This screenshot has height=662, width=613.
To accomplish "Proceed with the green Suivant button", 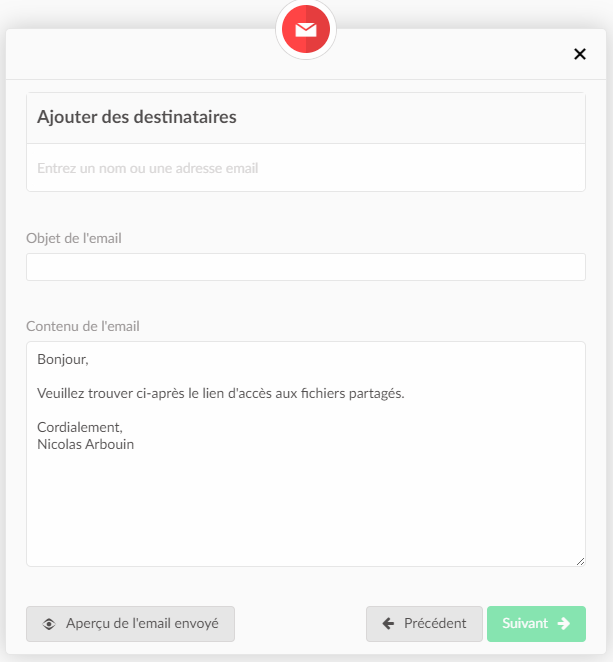I will tap(536, 624).
